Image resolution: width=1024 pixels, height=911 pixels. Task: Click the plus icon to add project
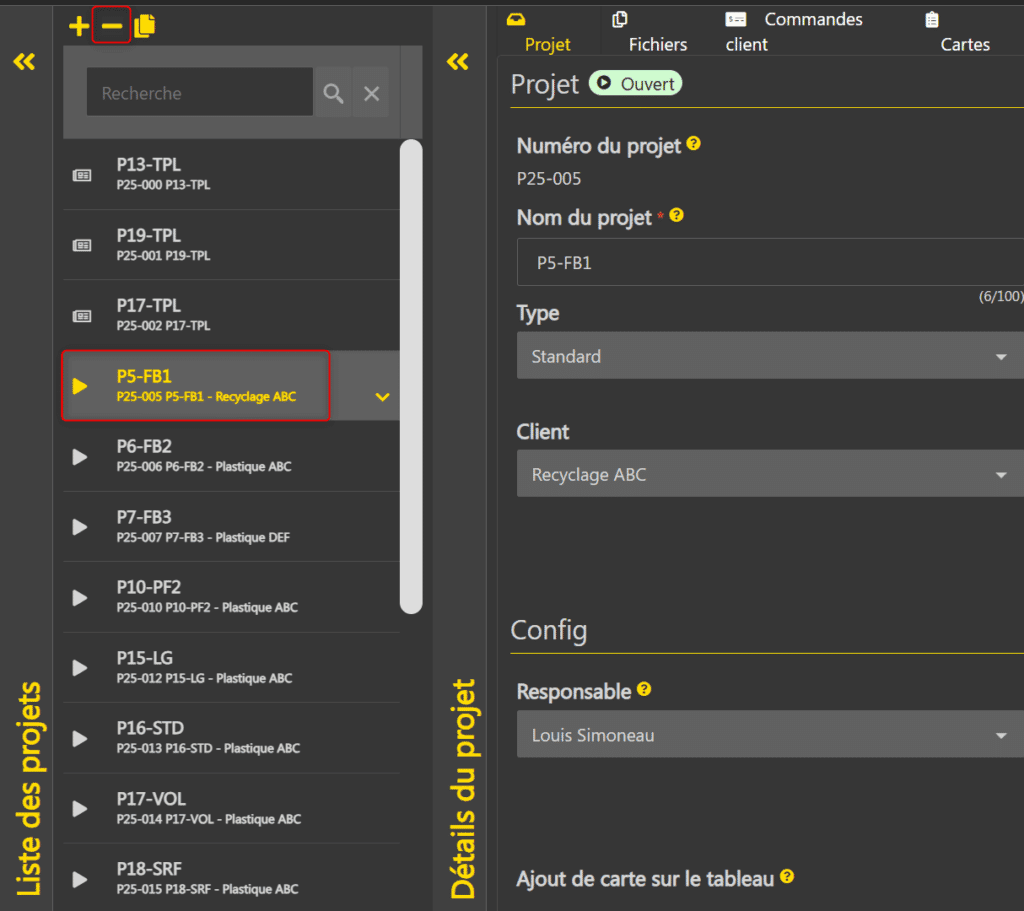[x=78, y=27]
